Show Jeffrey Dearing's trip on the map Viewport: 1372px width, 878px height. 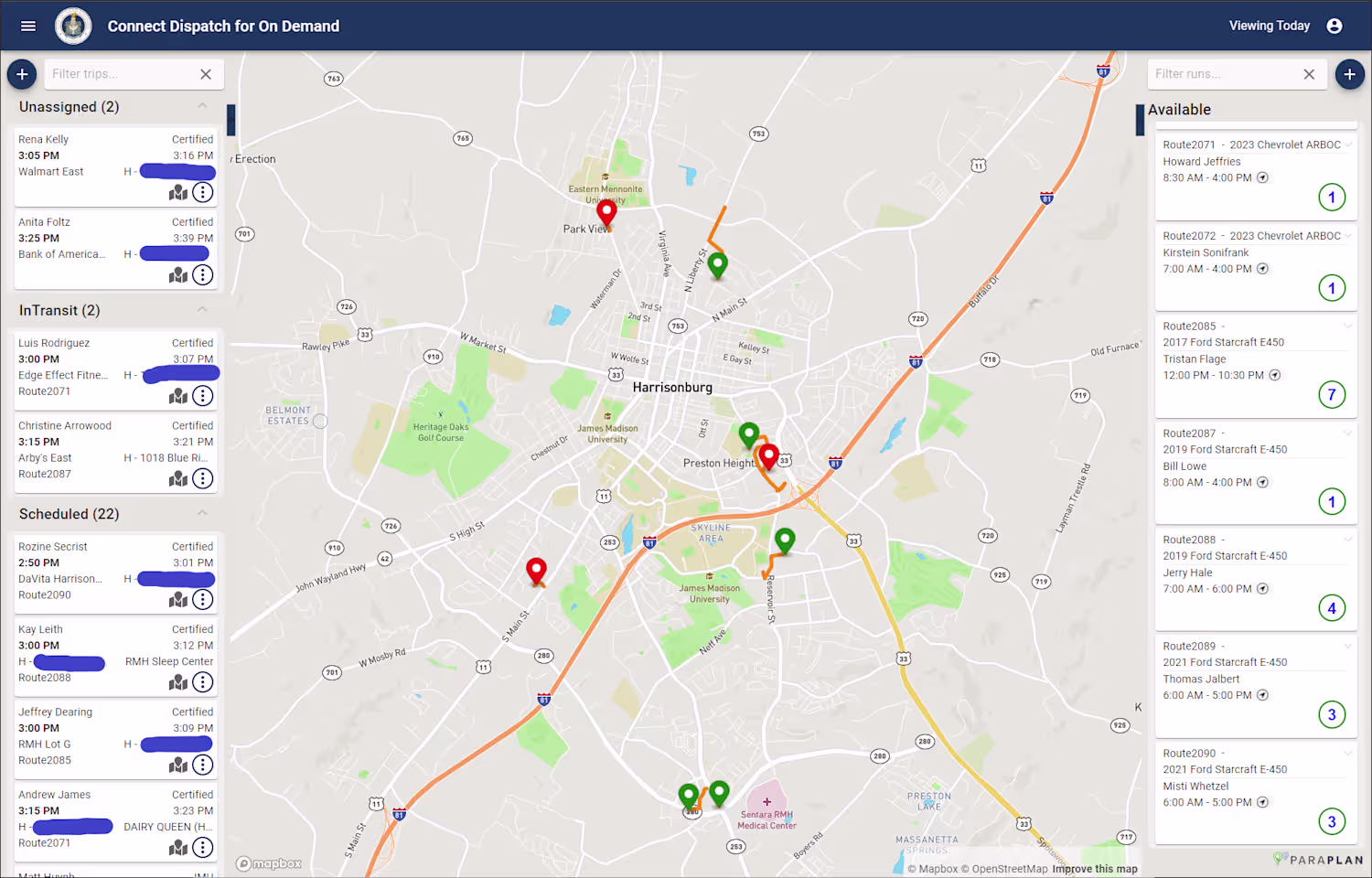click(178, 765)
